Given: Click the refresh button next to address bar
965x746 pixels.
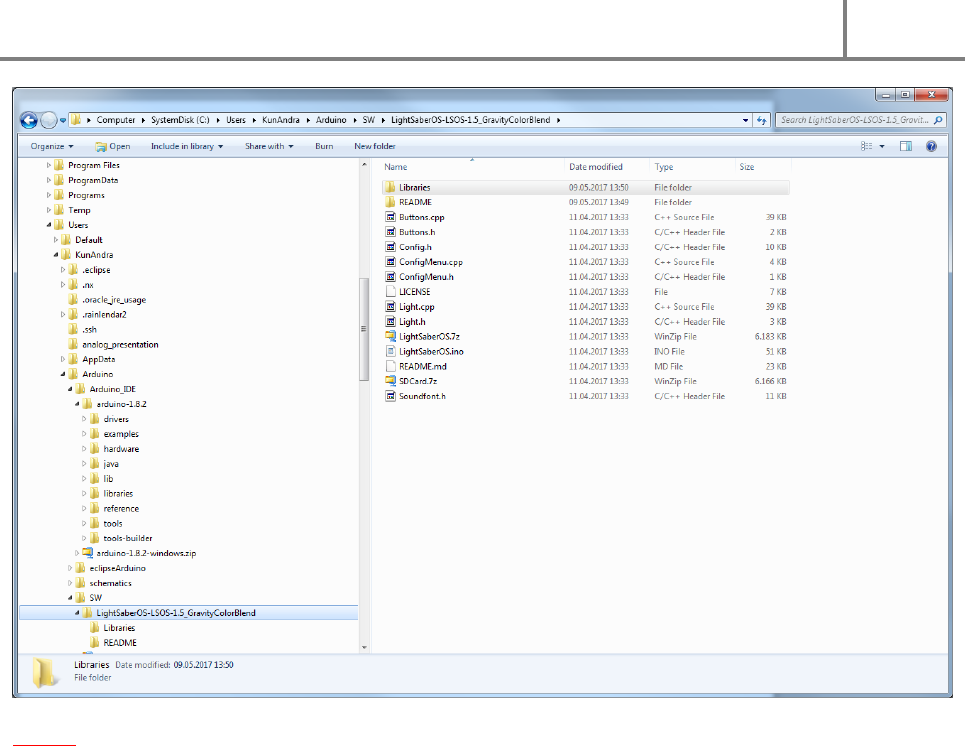Looking at the screenshot, I should [x=762, y=120].
